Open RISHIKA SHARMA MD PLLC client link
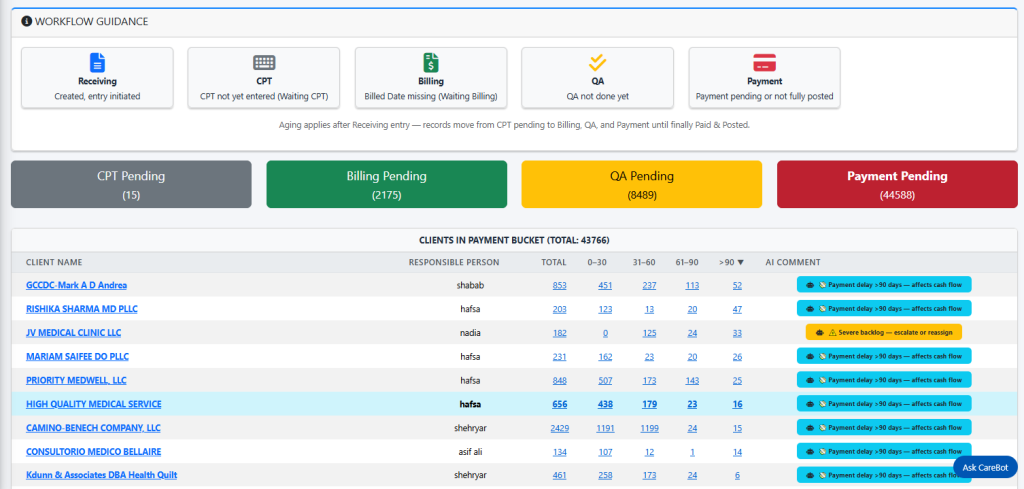 point(82,309)
